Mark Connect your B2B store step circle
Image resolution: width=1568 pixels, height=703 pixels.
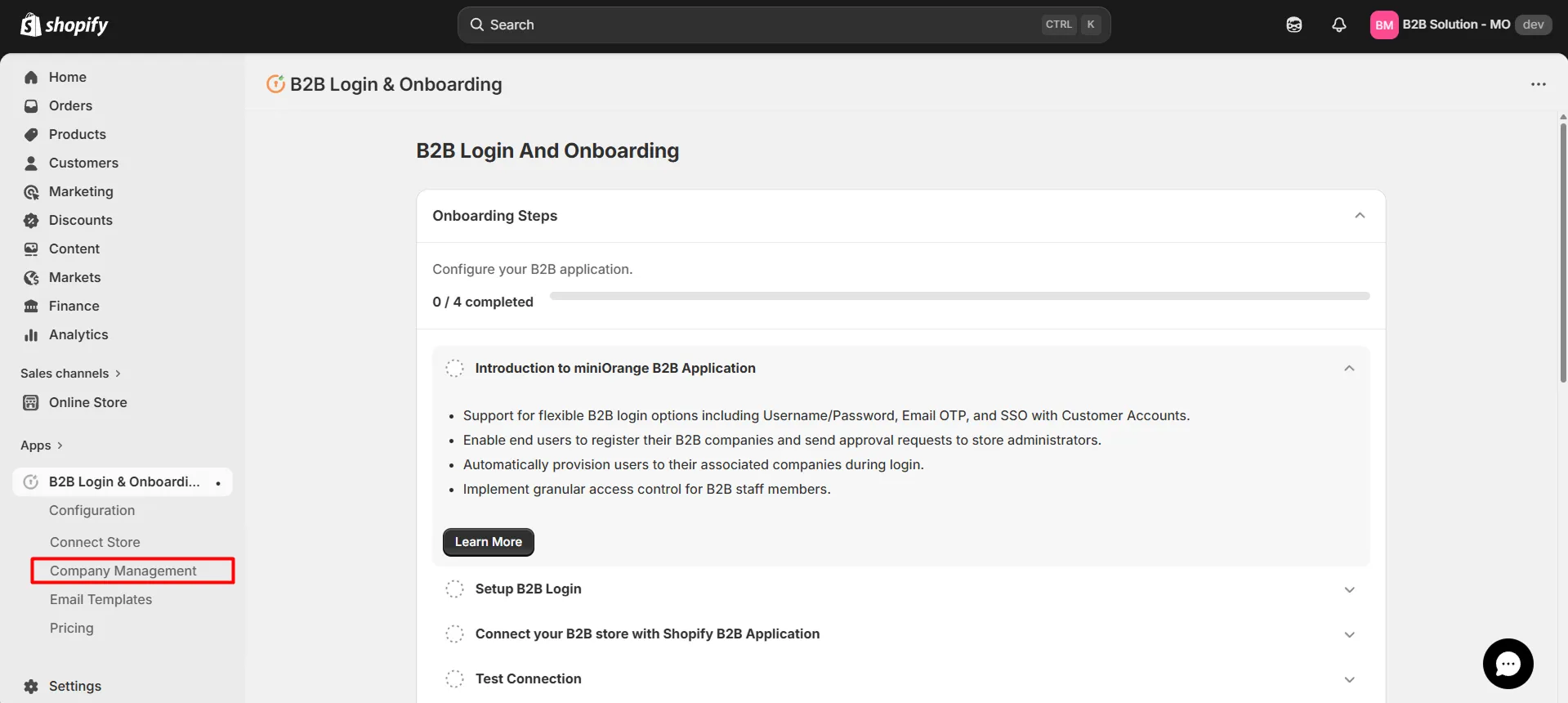454,634
